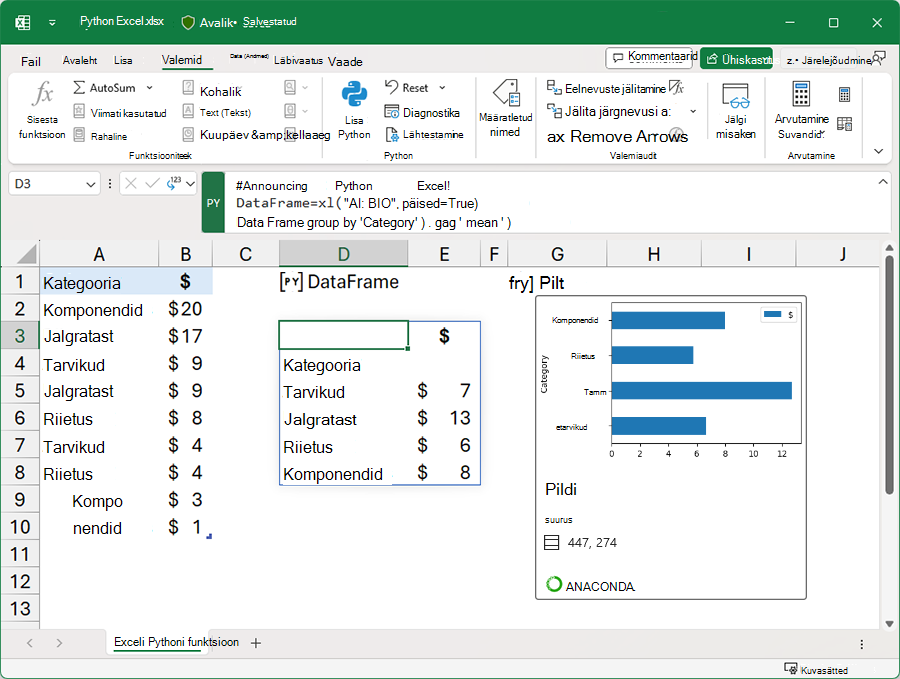
Task: Click the Sisesta funktsioon fx icon
Action: 42,95
